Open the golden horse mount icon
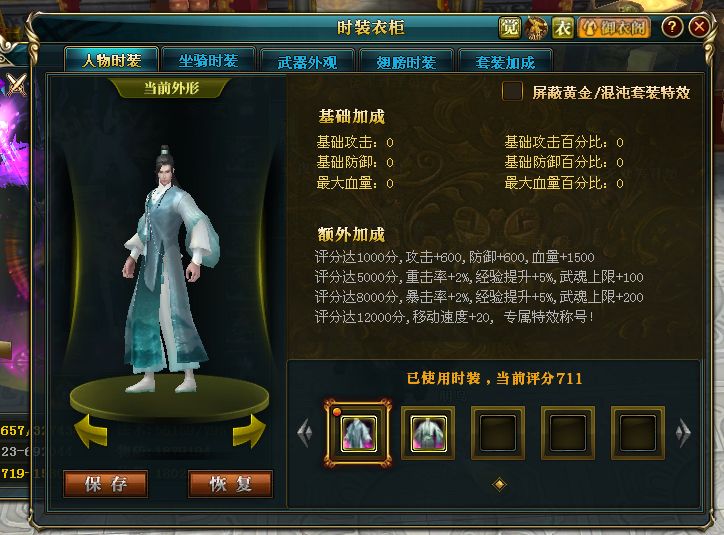The image size is (724, 535). pyautogui.click(x=536, y=28)
